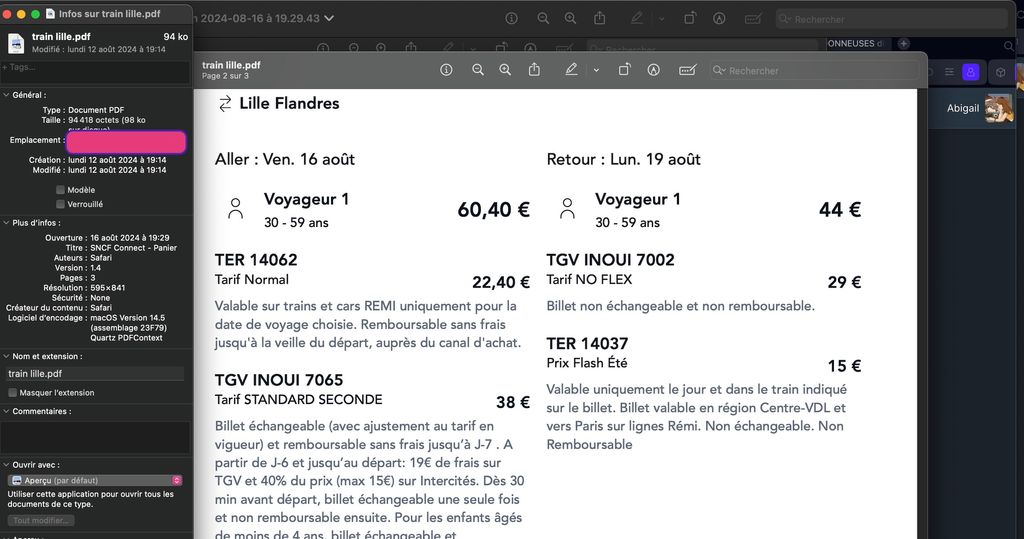Click the TER 14037 train label

[x=587, y=343]
